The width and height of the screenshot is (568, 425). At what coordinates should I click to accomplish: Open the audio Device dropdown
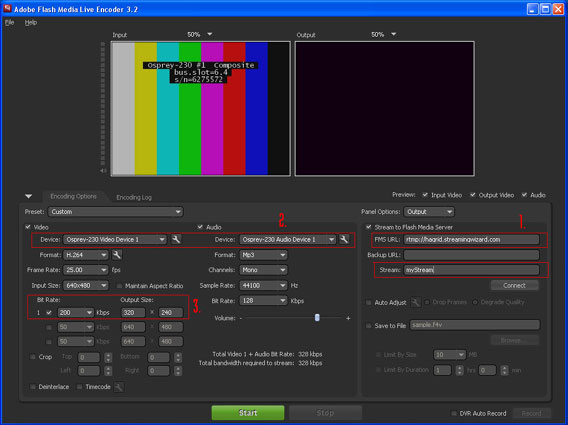(288, 239)
